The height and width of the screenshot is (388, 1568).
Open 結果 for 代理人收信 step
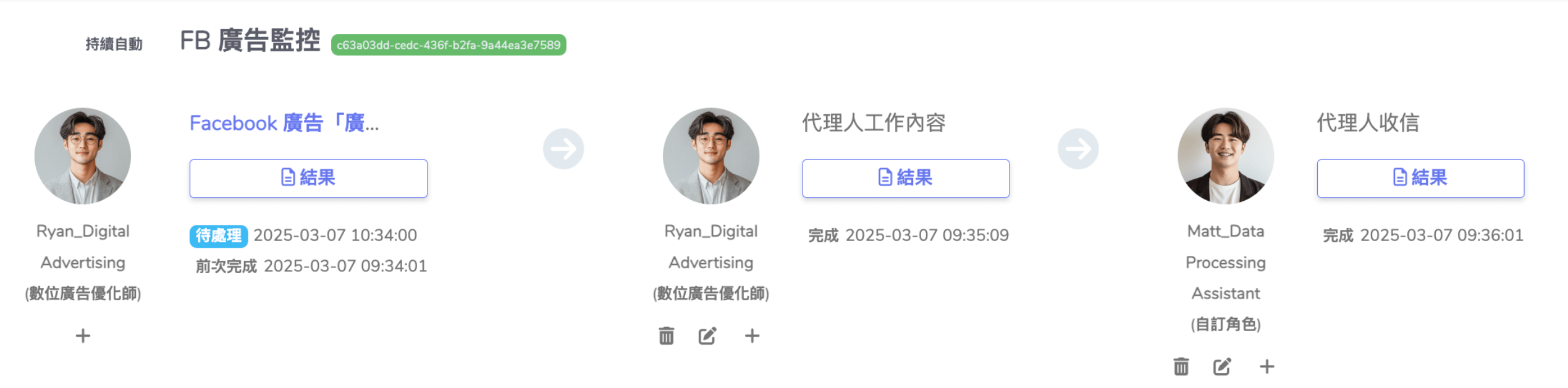pyautogui.click(x=1420, y=178)
